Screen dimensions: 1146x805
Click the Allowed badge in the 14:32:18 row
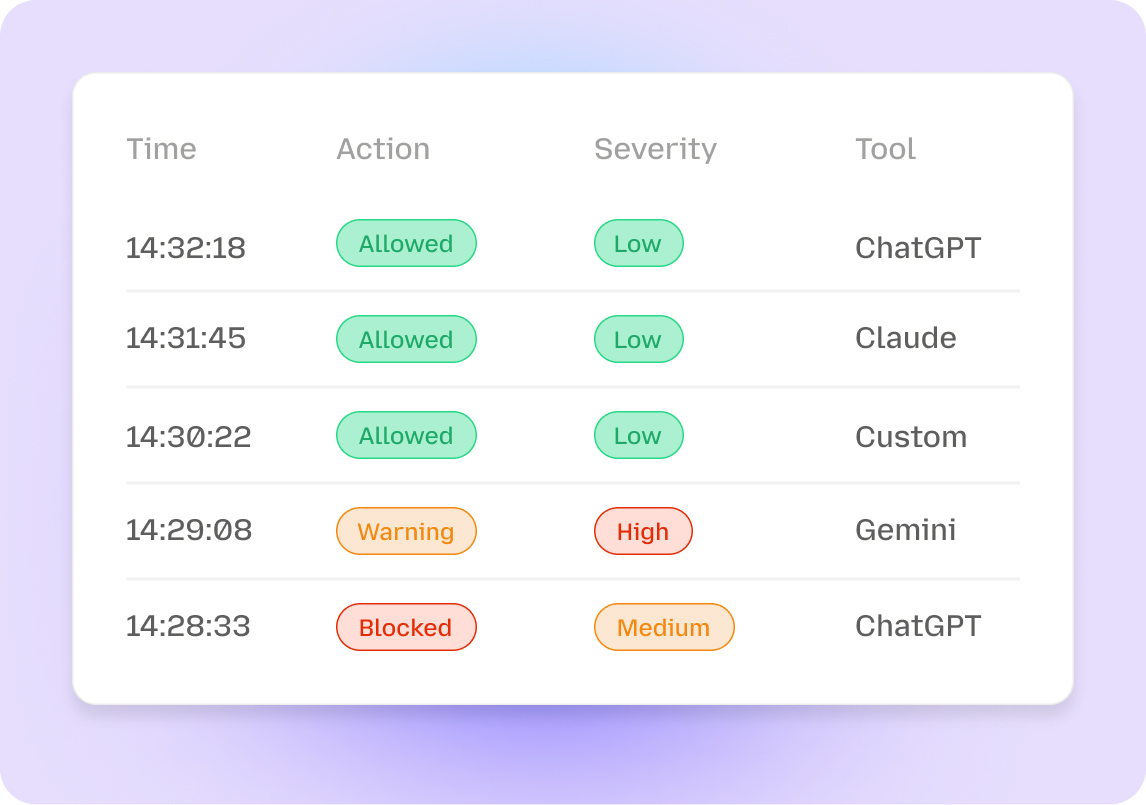click(x=406, y=244)
